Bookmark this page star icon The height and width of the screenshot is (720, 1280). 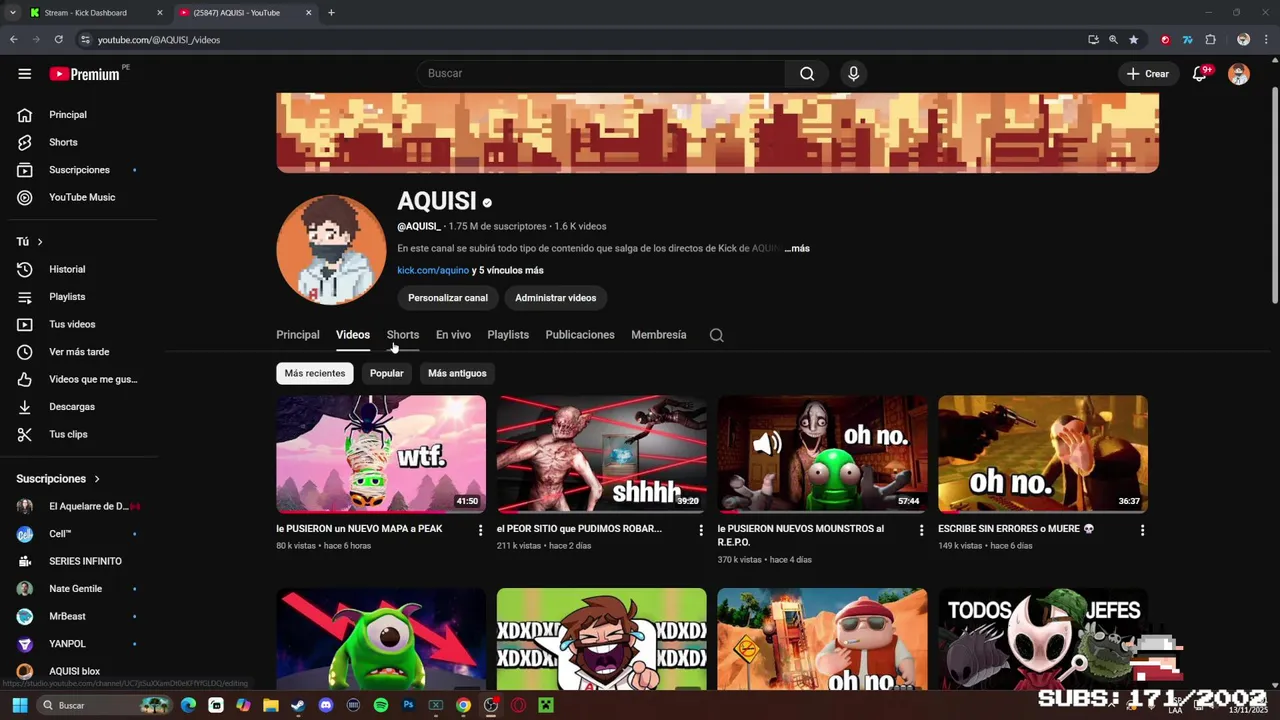point(1133,40)
